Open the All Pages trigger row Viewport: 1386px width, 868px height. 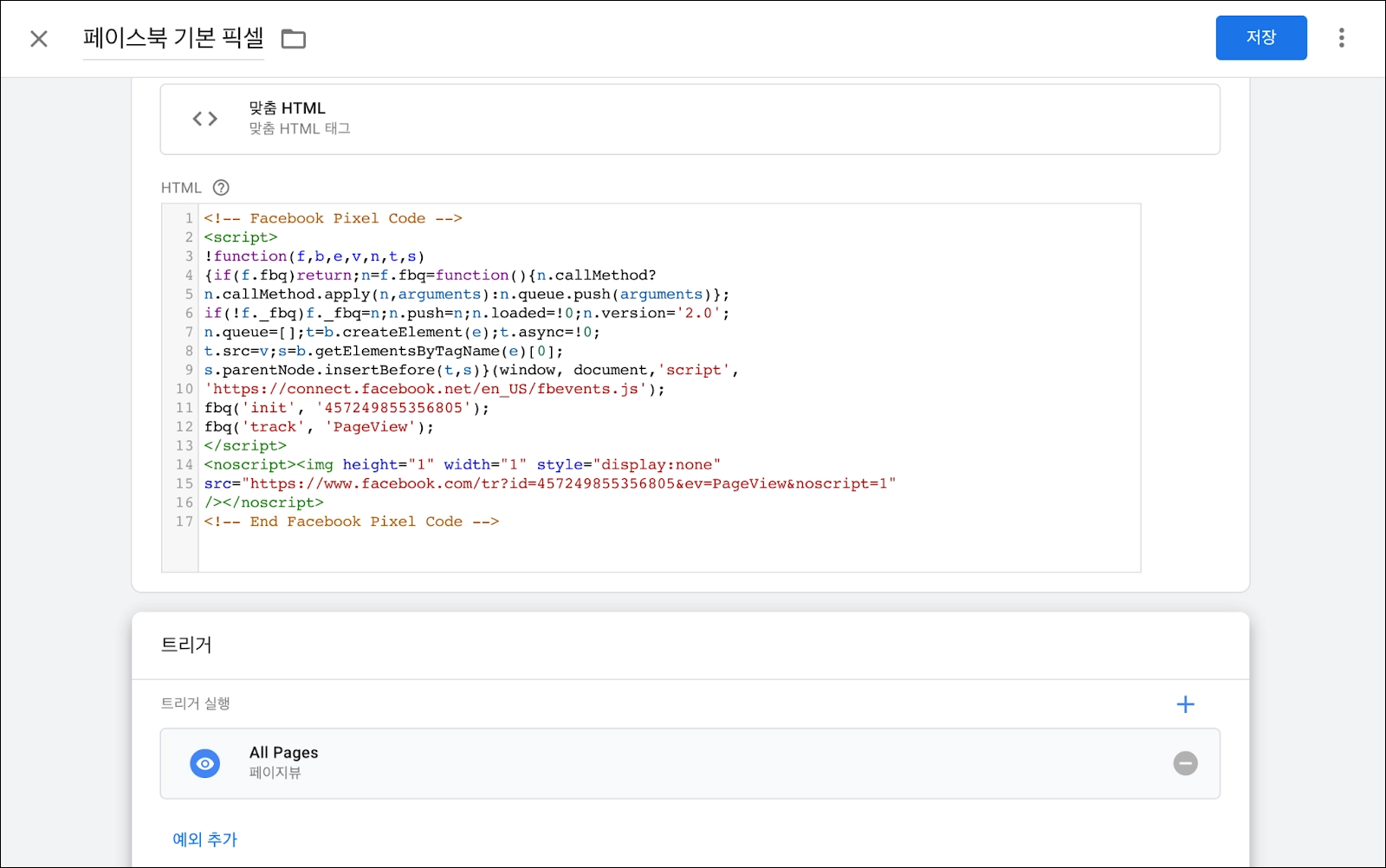point(690,763)
